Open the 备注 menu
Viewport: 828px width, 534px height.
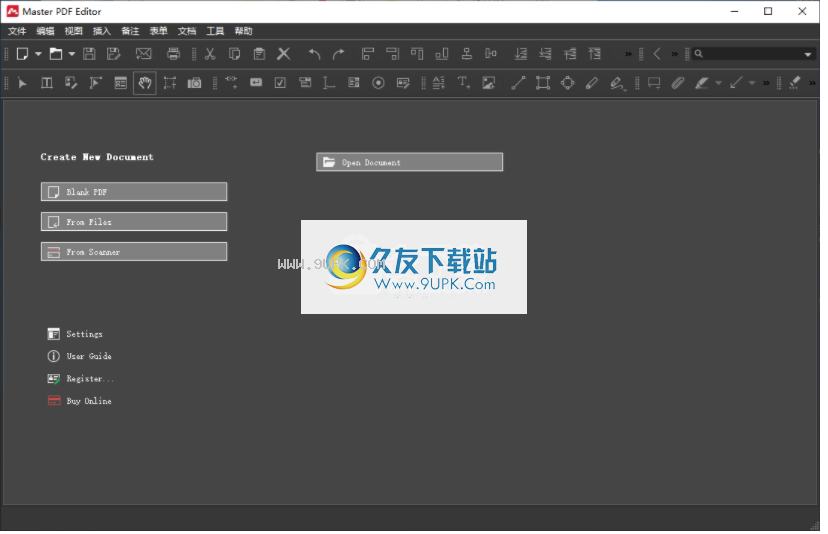pyautogui.click(x=130, y=31)
